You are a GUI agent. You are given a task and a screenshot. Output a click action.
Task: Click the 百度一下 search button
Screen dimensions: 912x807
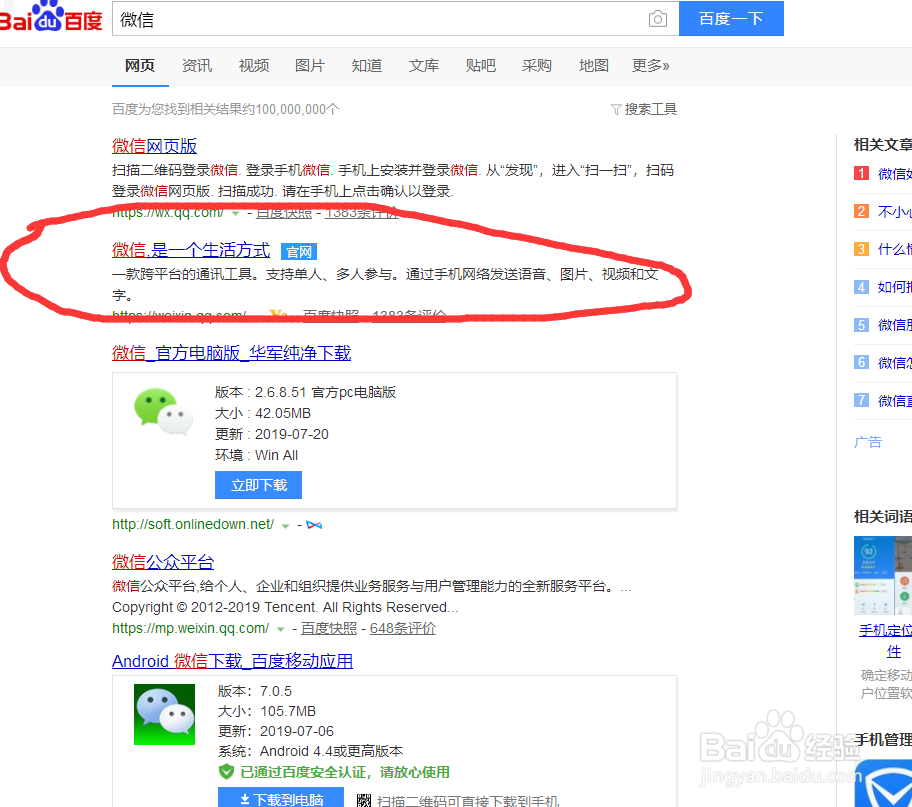point(731,18)
